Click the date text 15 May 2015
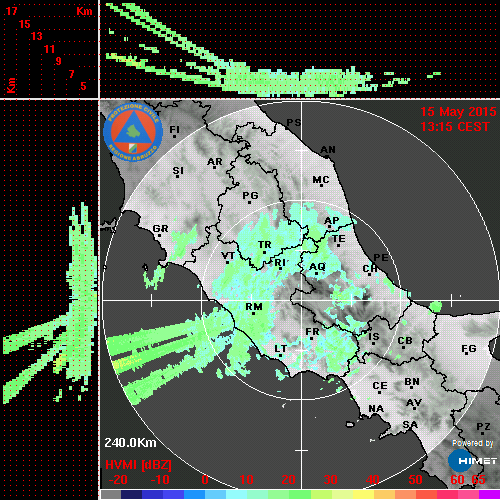The height and width of the screenshot is (500, 500). [458, 112]
